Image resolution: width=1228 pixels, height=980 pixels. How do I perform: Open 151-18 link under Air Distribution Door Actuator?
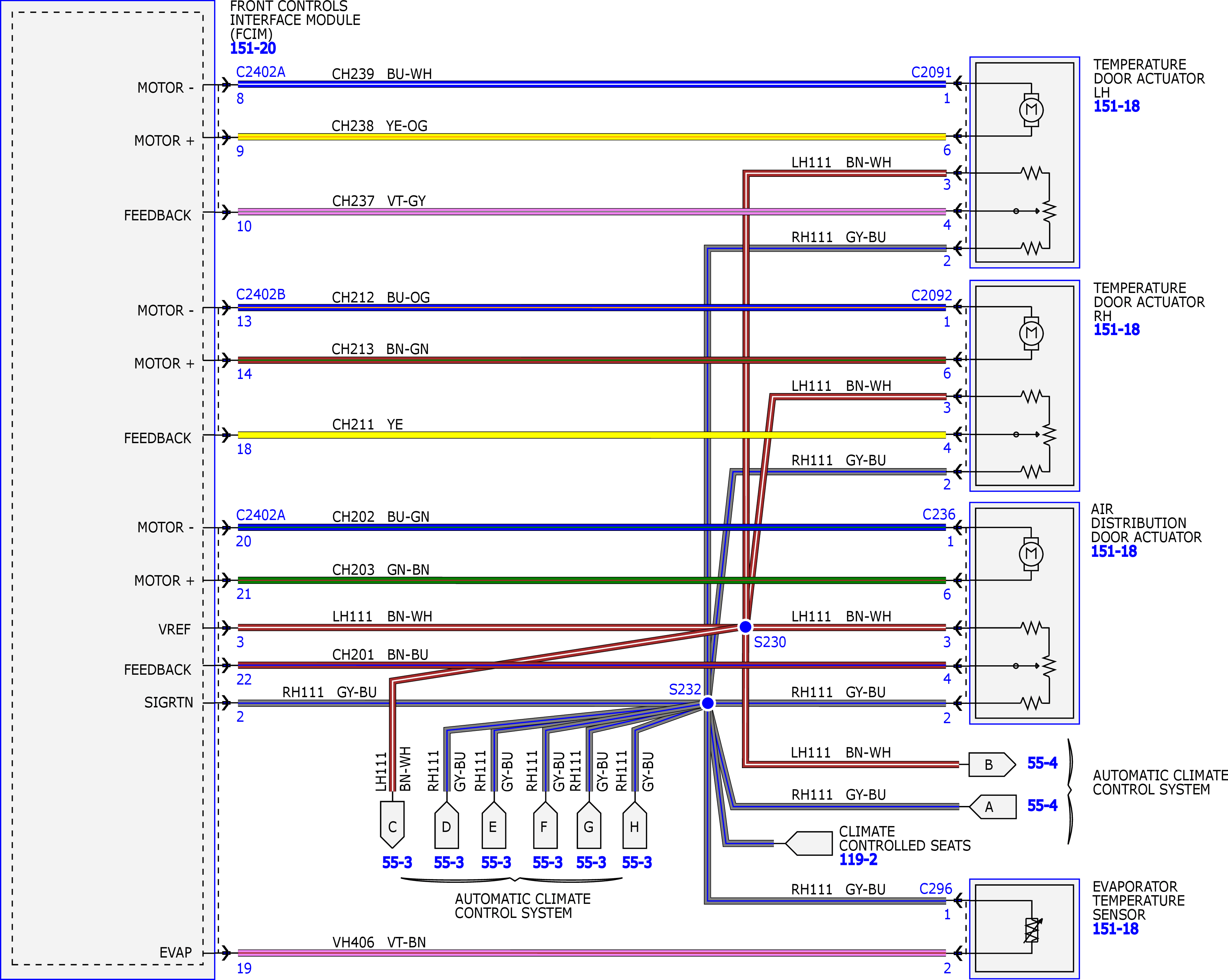(x=1114, y=551)
